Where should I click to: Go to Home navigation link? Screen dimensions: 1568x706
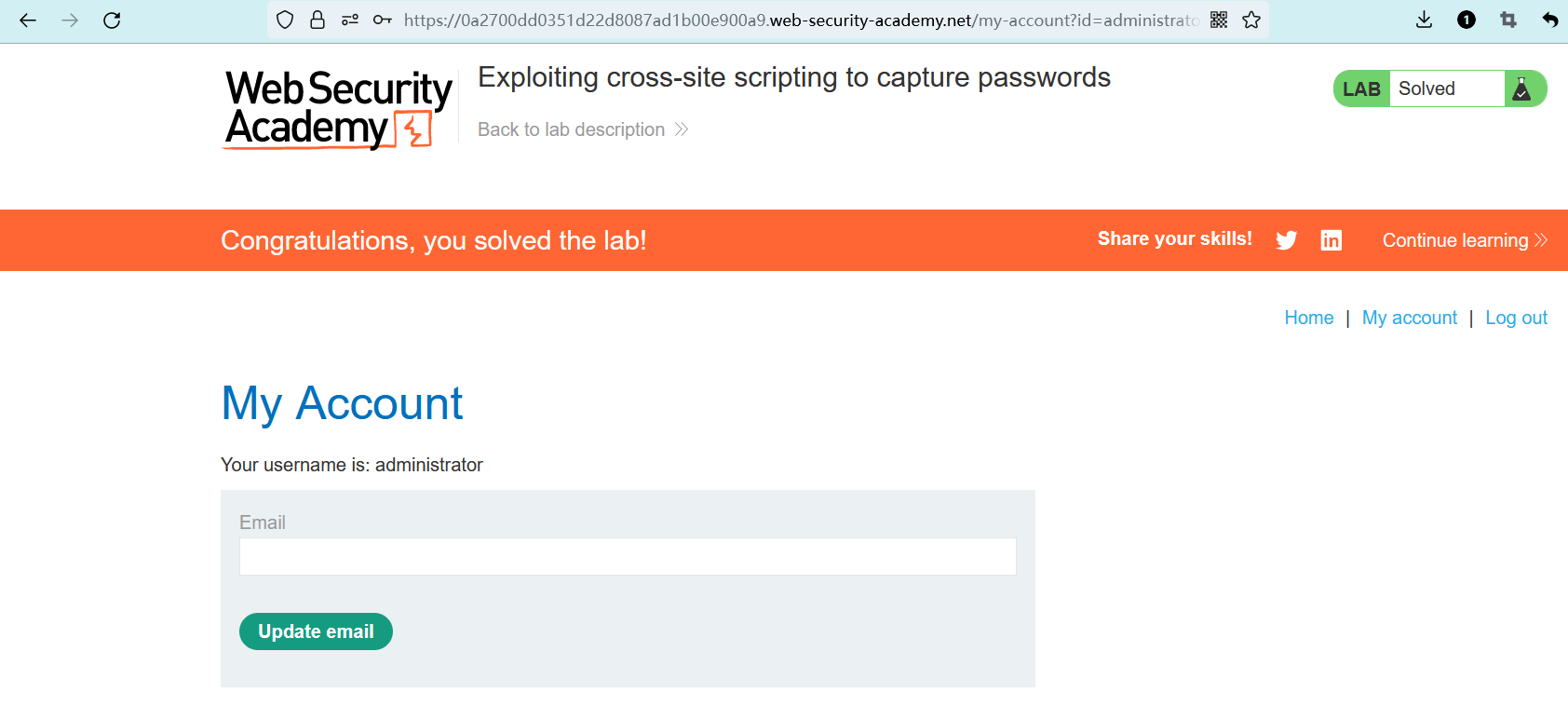[1308, 318]
